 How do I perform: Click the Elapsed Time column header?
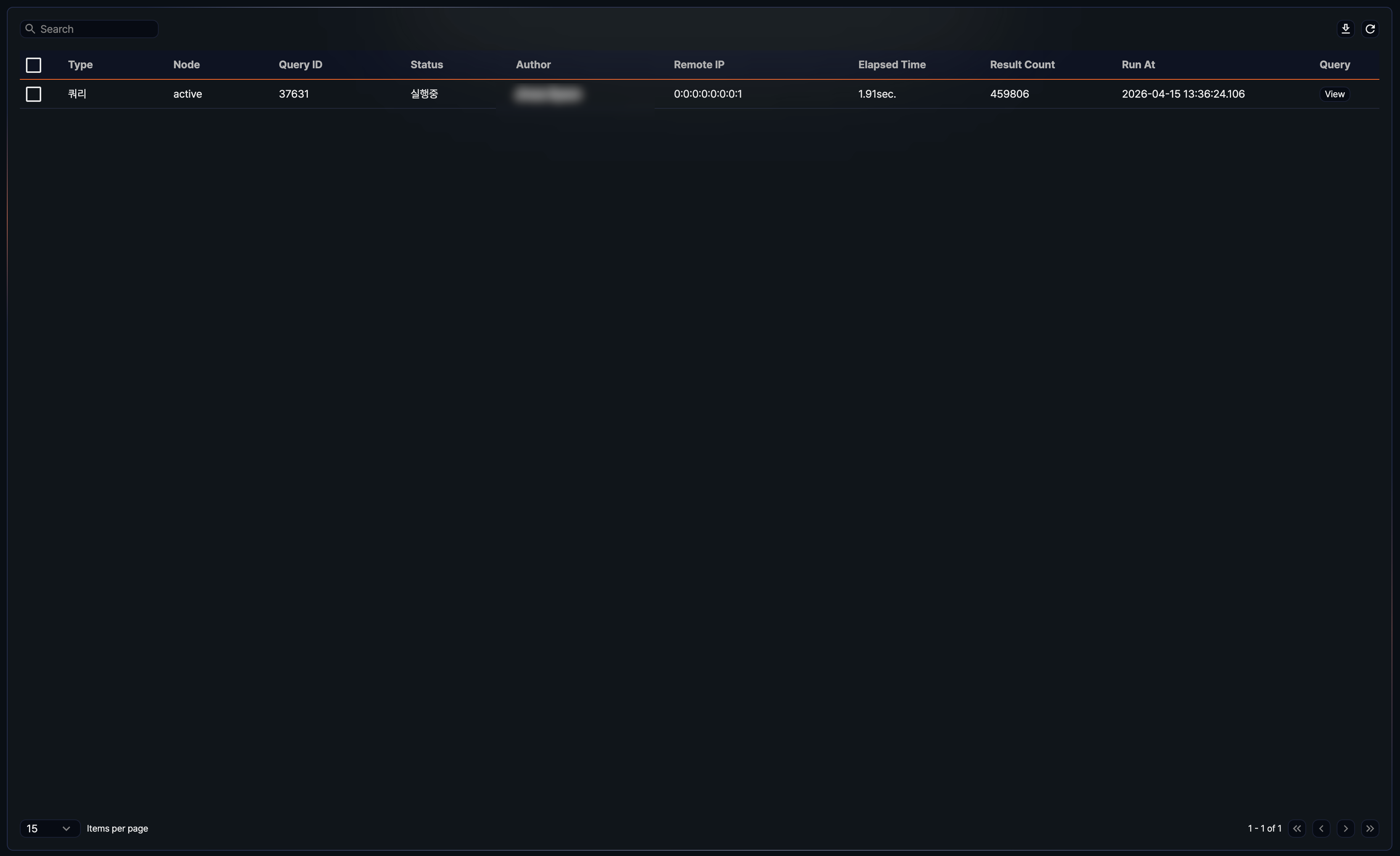pos(891,64)
